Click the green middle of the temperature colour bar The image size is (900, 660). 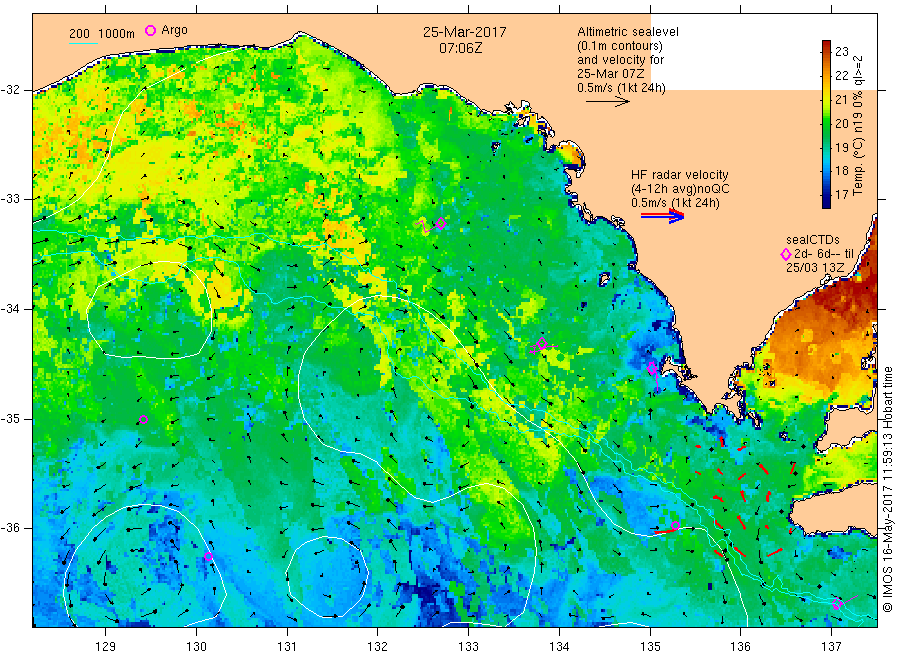(x=826, y=123)
